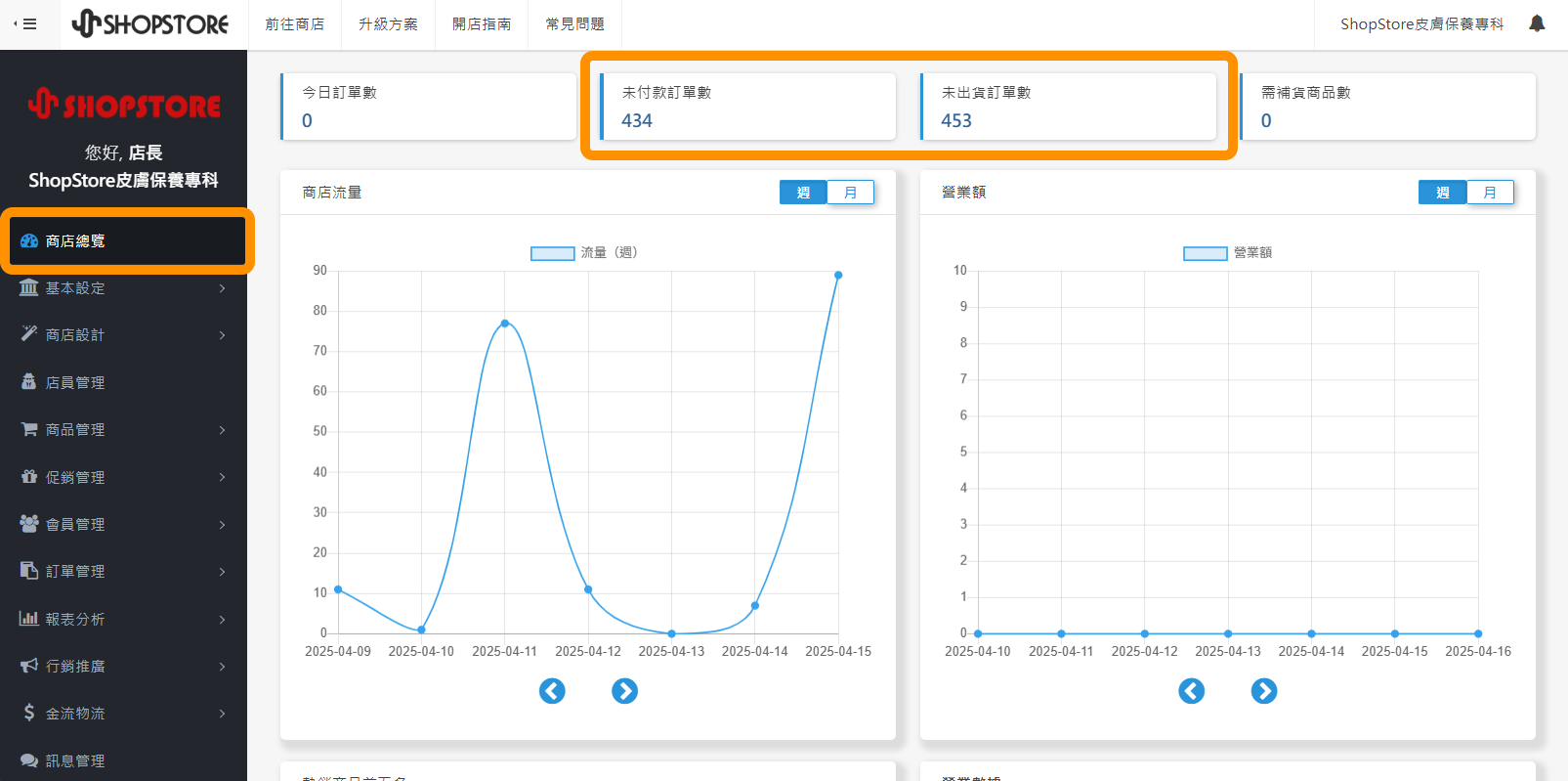Click the 店員管理 staff icon
The height and width of the screenshot is (781, 1568).
(x=29, y=382)
